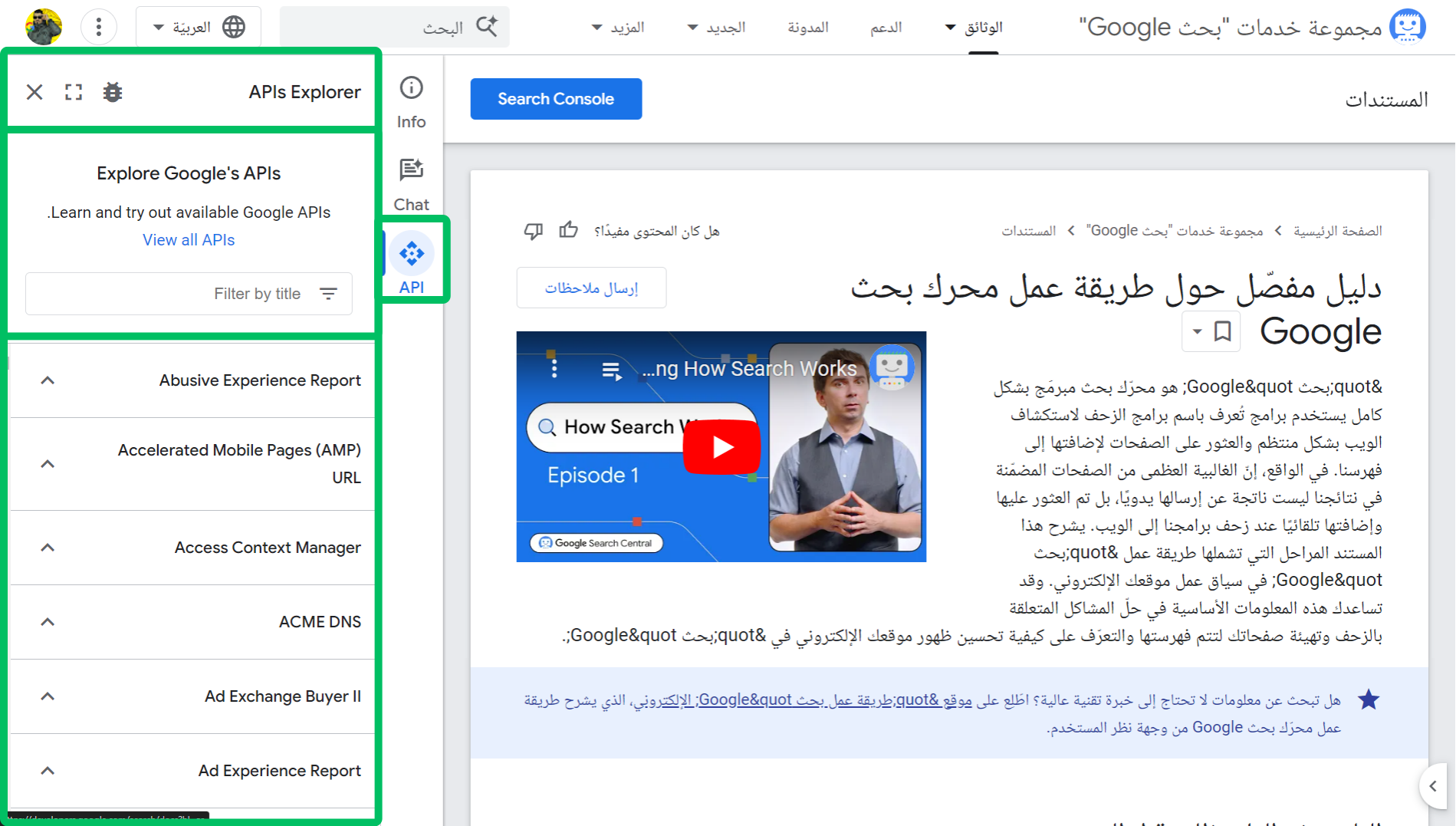Click the bug report icon
The height and width of the screenshot is (826, 1456).
point(113,92)
